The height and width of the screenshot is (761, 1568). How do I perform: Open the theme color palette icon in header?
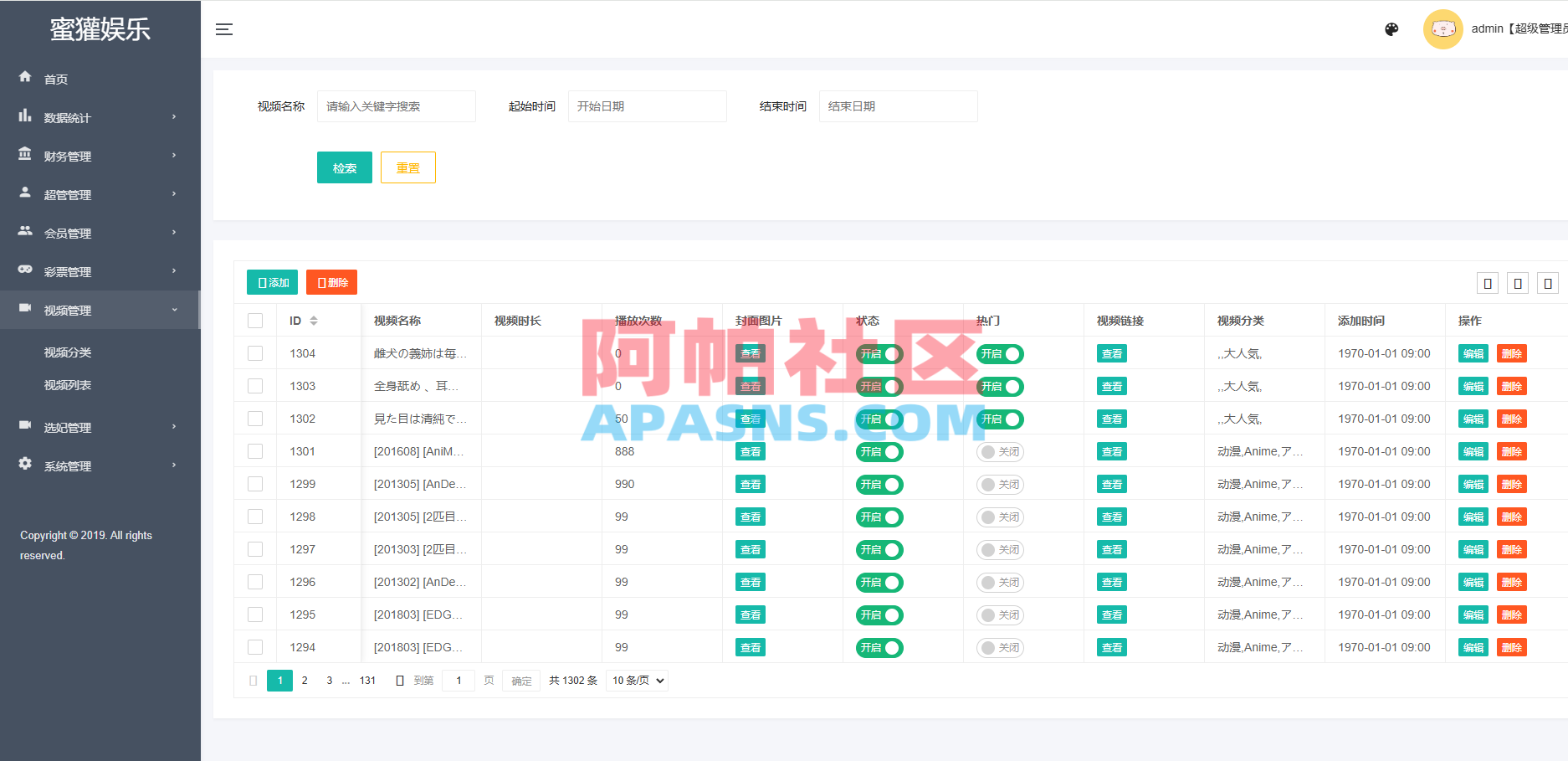click(x=1391, y=28)
